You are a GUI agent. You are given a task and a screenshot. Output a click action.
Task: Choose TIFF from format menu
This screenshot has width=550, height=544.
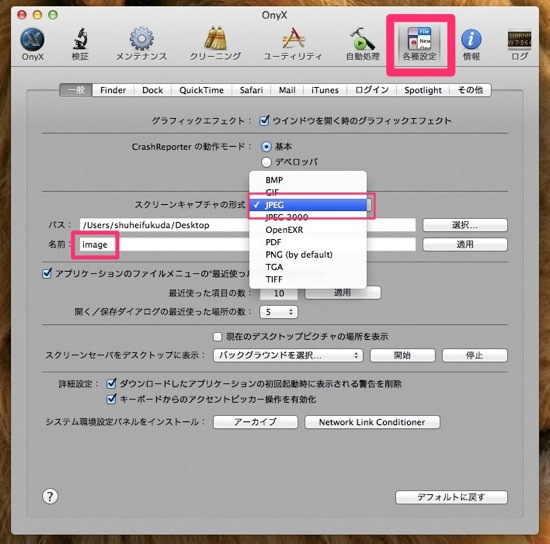308,279
